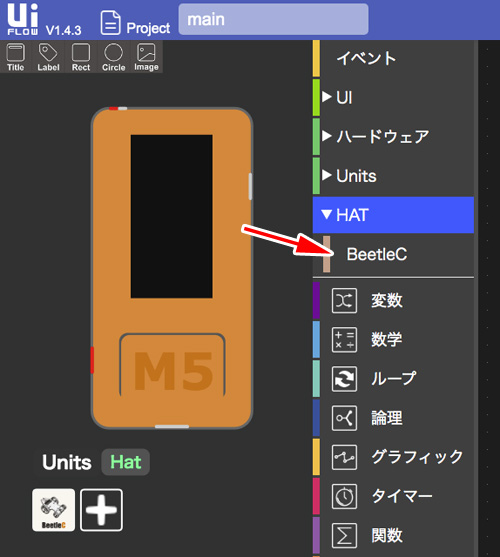Image resolution: width=500 pixels, height=557 pixels.
Task: Select the Circle shape tool
Action: (114, 57)
